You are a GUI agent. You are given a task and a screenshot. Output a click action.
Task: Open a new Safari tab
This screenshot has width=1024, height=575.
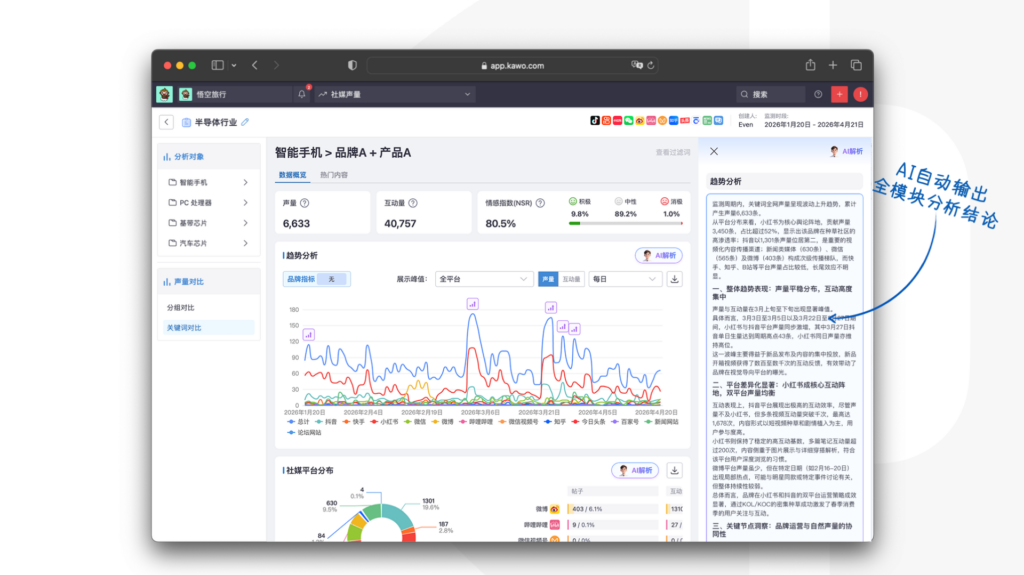833,65
